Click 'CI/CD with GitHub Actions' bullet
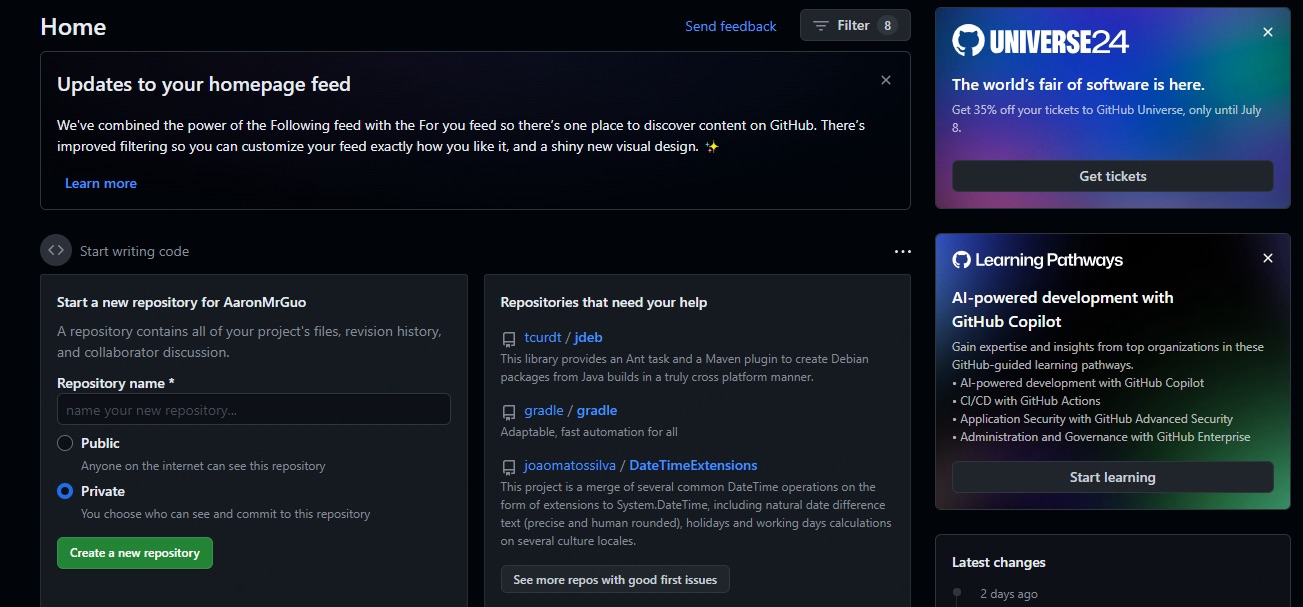Image resolution: width=1303 pixels, height=607 pixels. (1028, 401)
